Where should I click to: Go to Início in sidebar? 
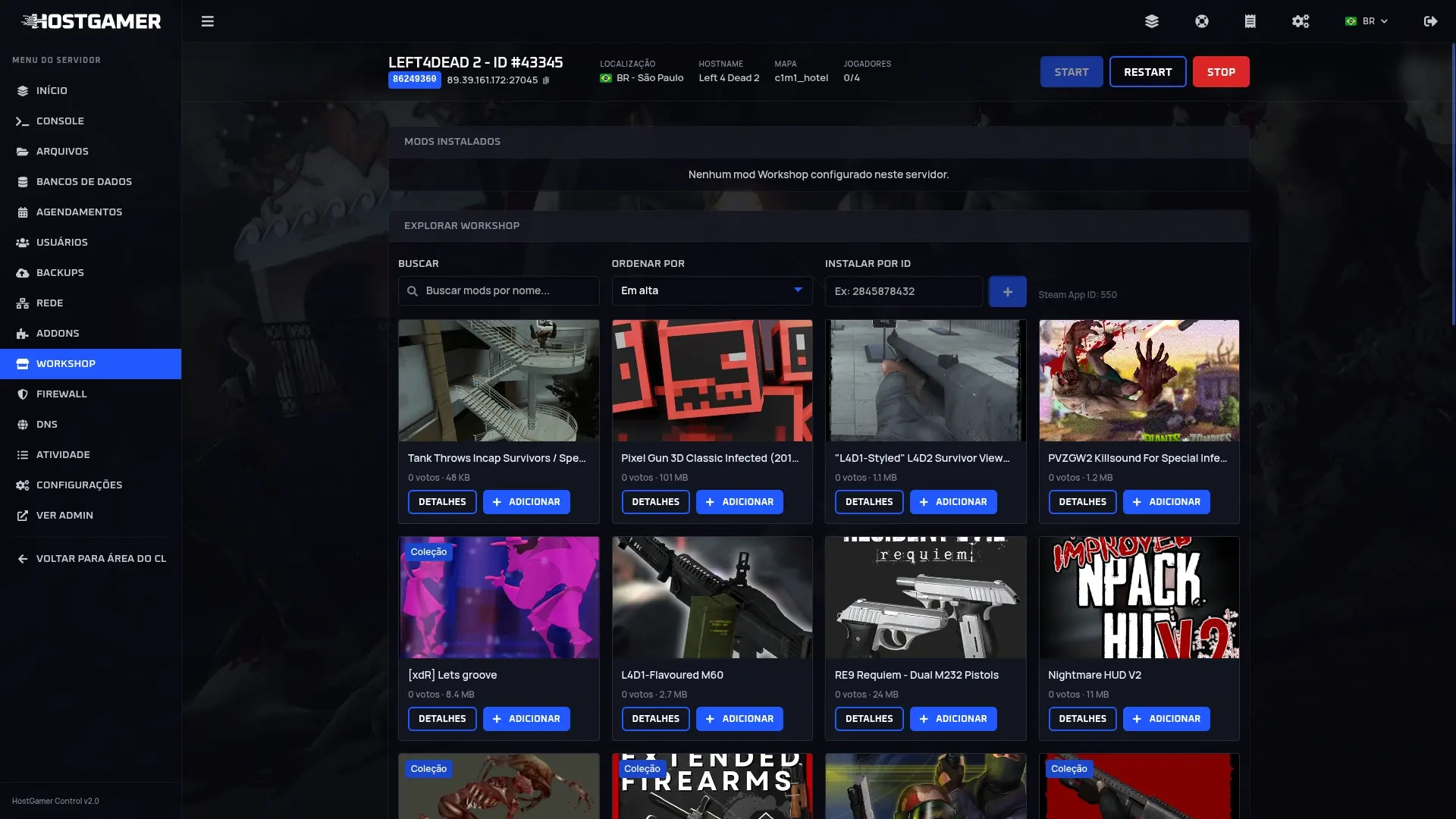pos(91,91)
